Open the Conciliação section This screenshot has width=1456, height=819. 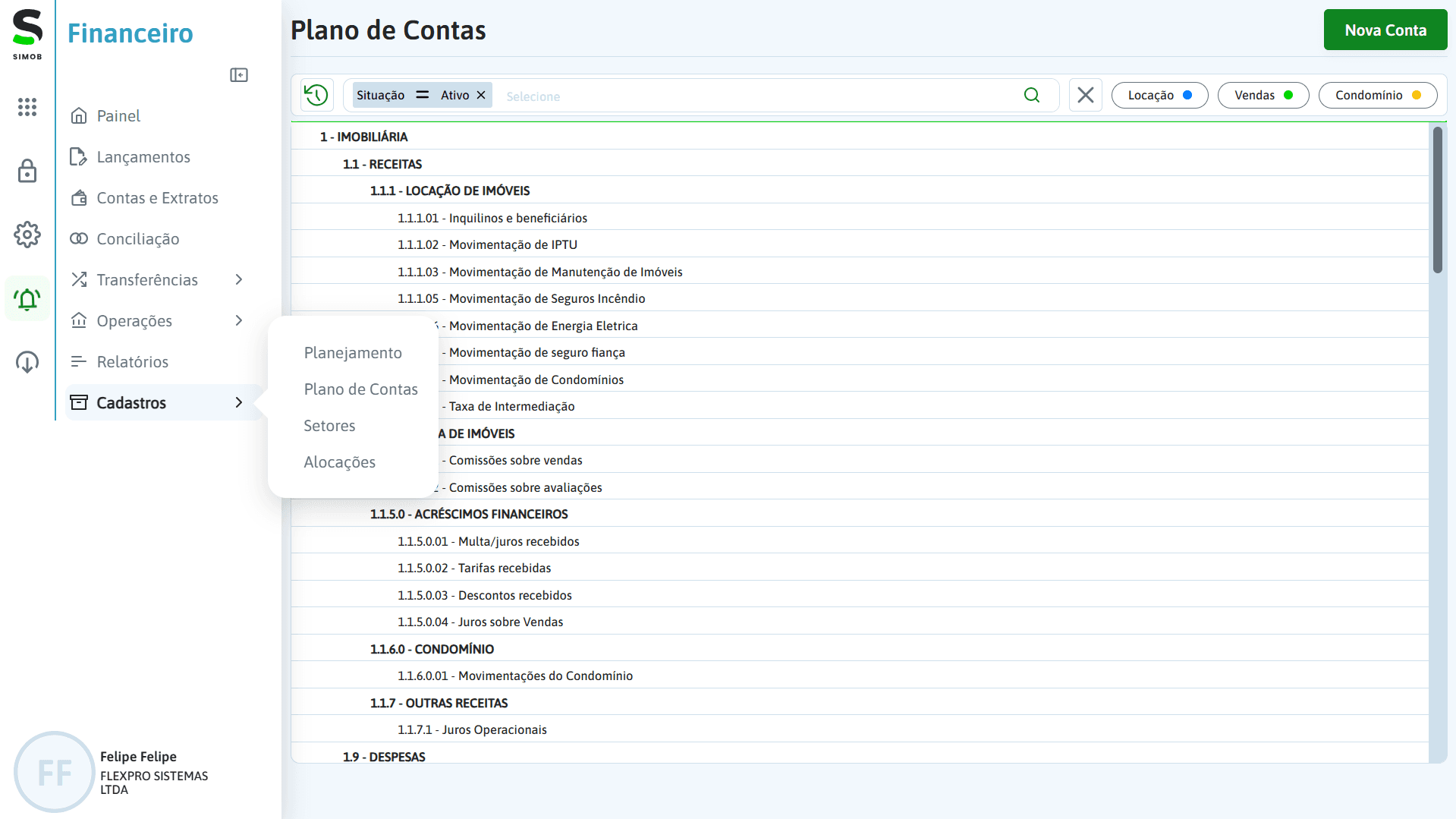point(138,238)
